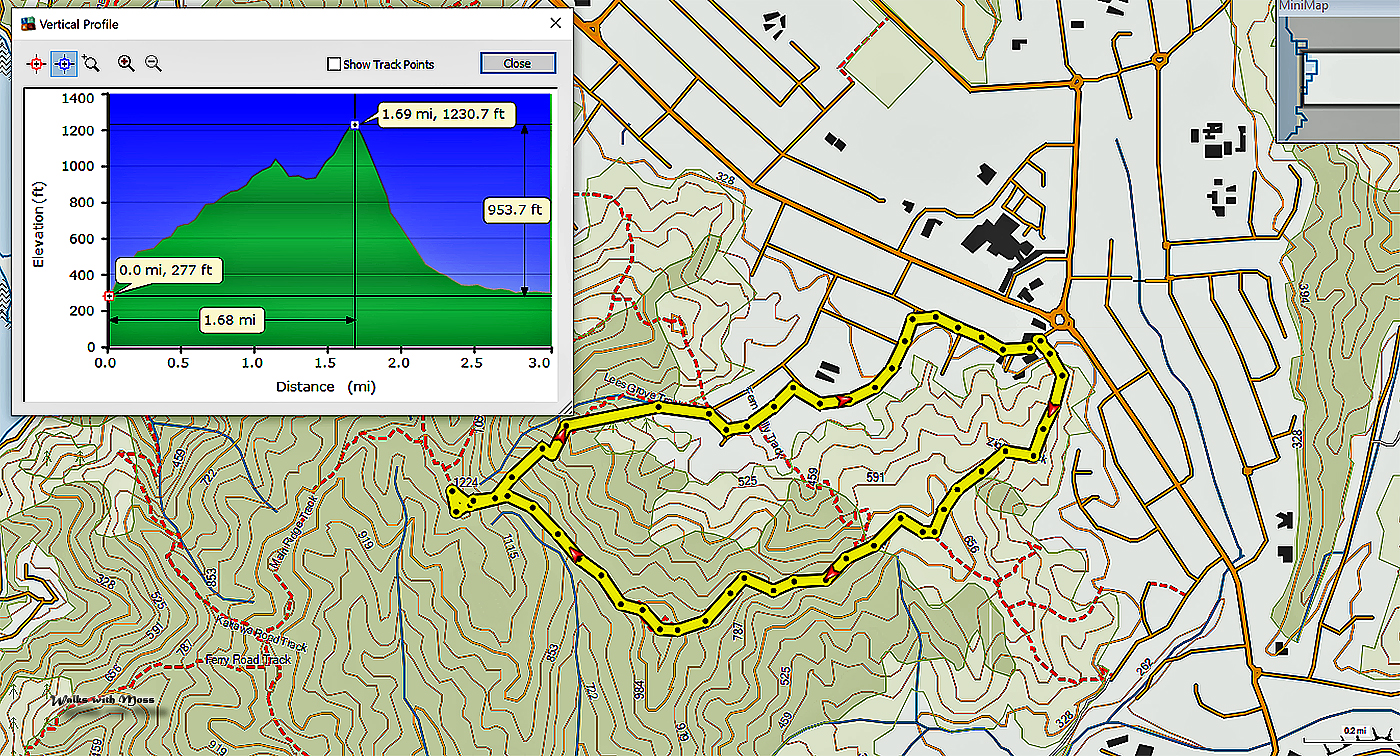
Task: Select the blue crosshair marker tool
Action: point(63,64)
